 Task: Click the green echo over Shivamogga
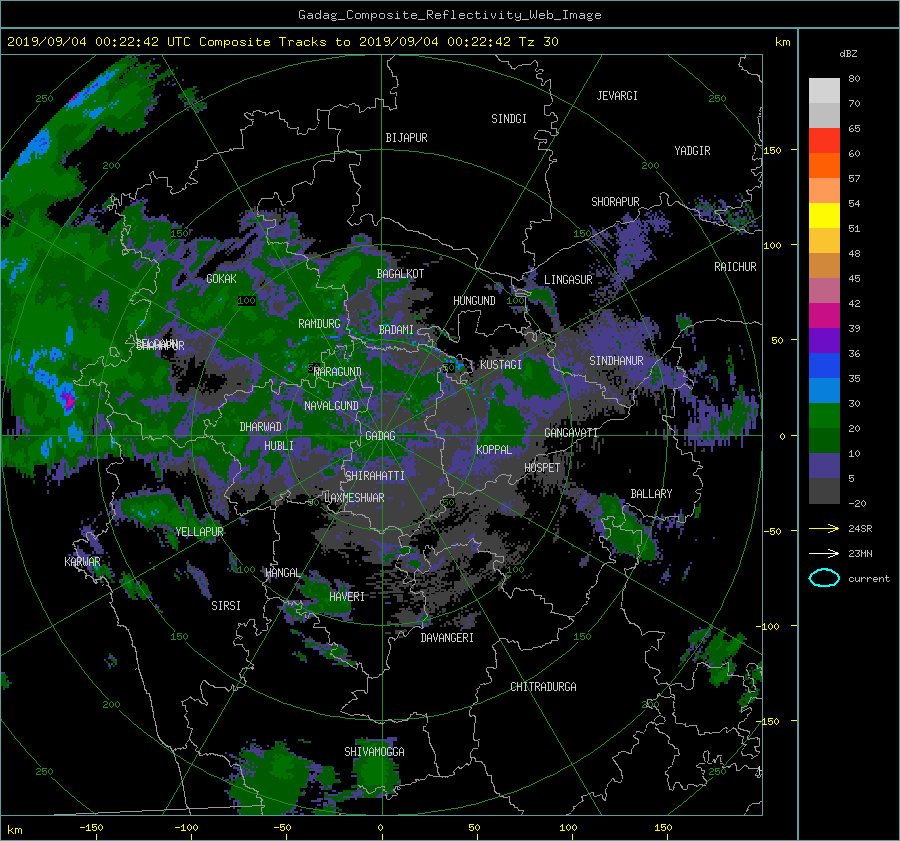pos(376,769)
